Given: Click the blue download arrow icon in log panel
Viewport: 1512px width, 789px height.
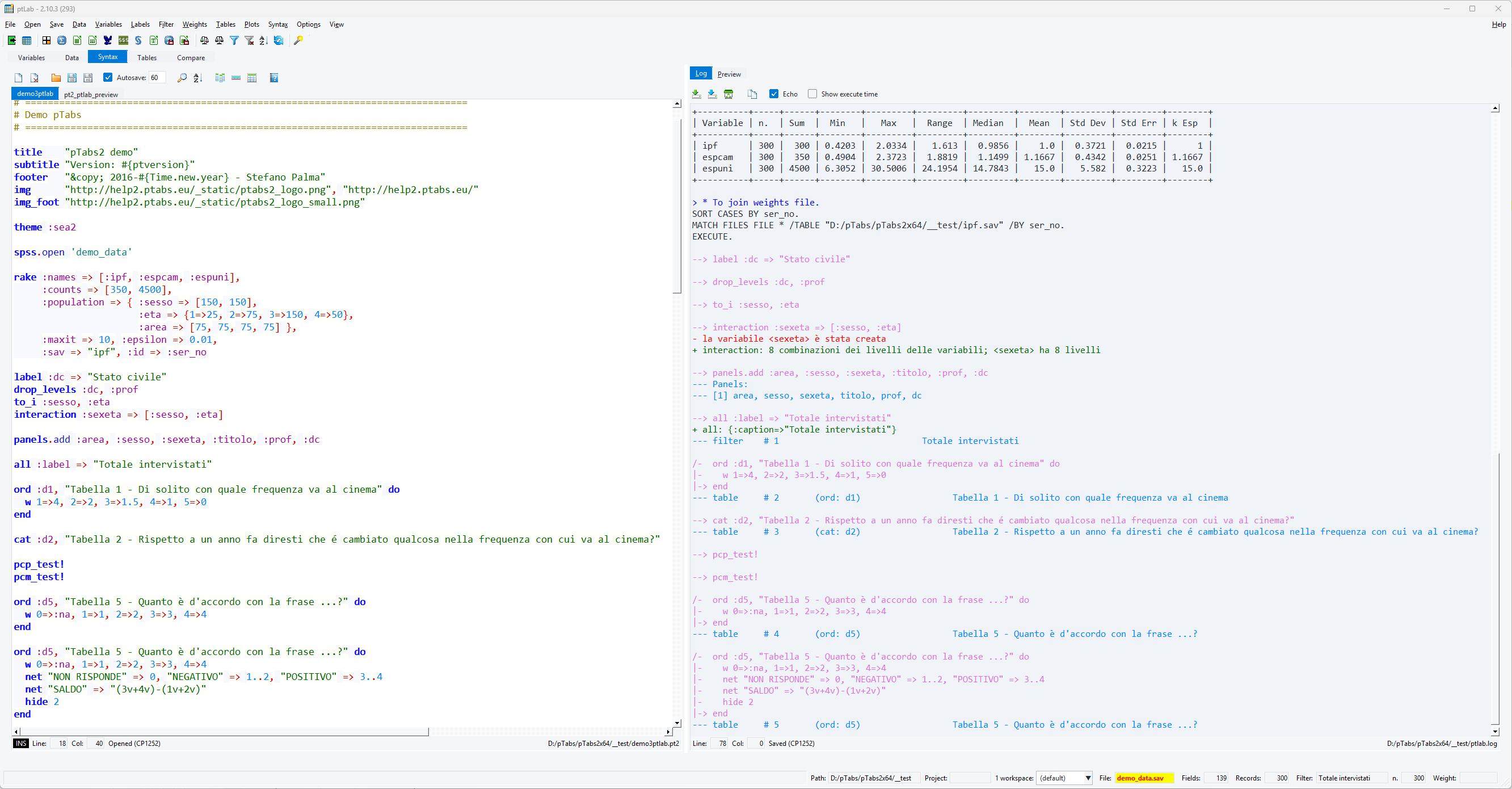Looking at the screenshot, I should pyautogui.click(x=712, y=94).
